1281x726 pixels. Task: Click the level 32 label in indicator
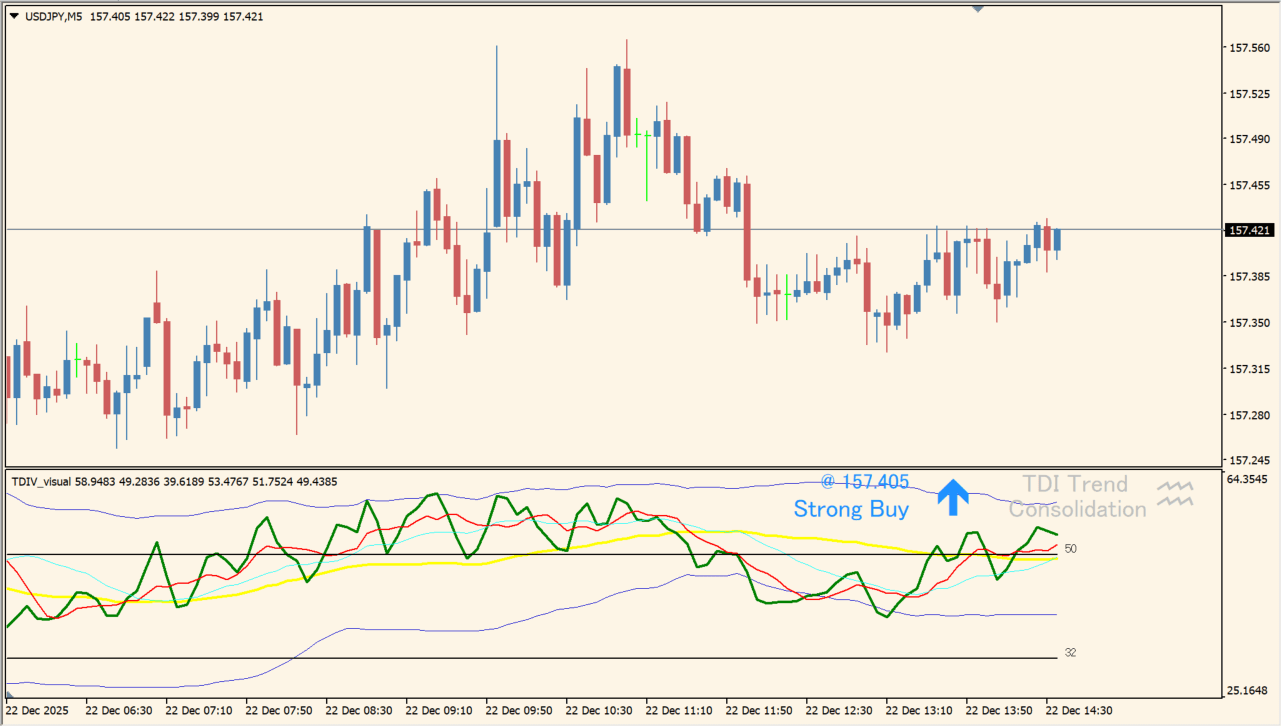click(x=1070, y=653)
